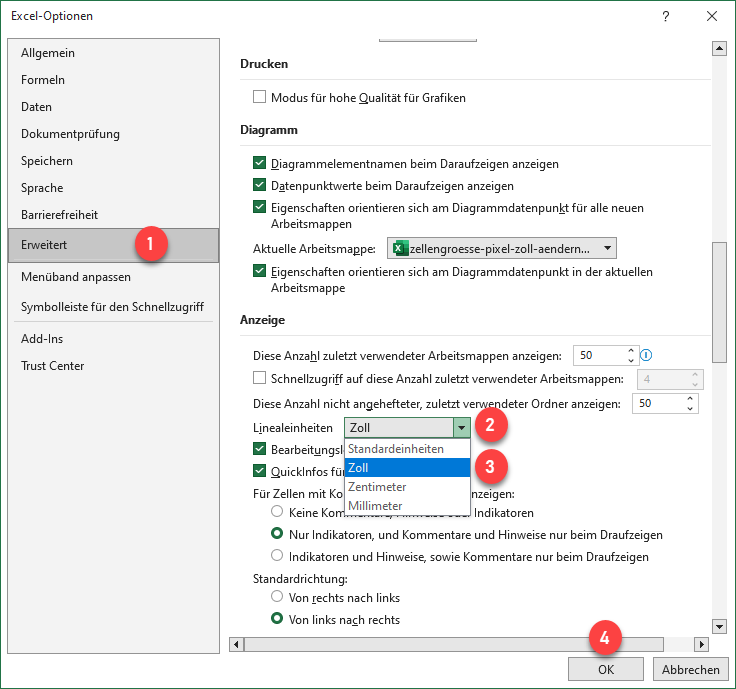Select Millimeter from the unit list
This screenshot has width=736, height=689.
407,505
